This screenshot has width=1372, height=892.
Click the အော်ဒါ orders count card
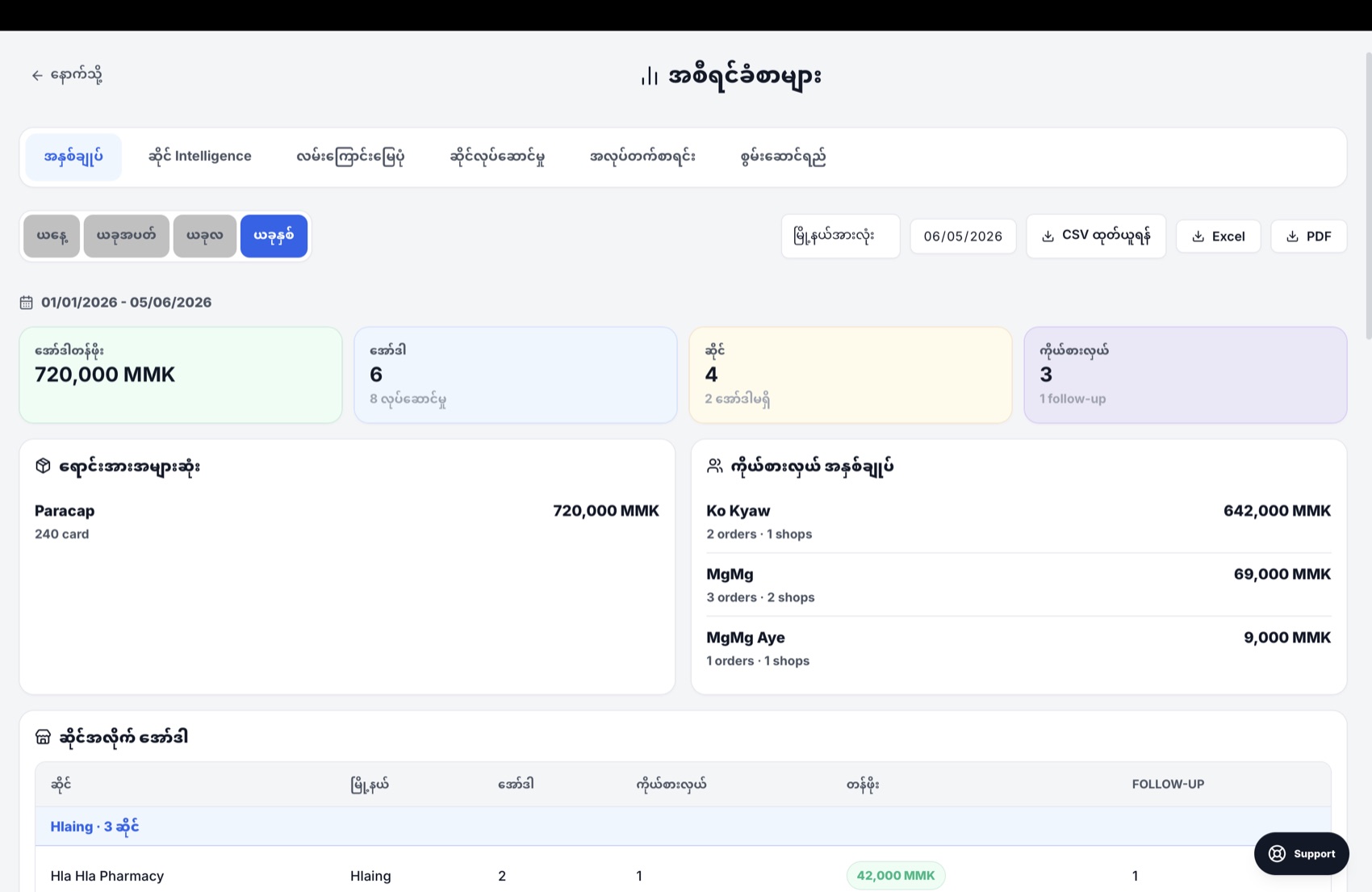516,375
